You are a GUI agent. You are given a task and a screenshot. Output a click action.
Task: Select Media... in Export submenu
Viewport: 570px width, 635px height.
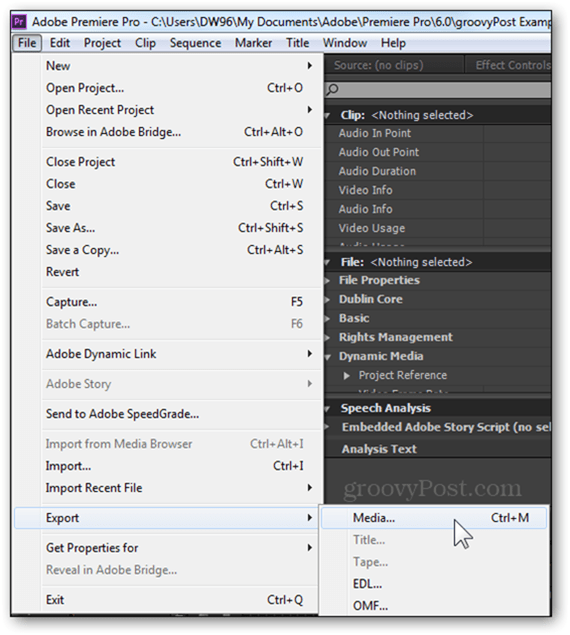coord(434,518)
